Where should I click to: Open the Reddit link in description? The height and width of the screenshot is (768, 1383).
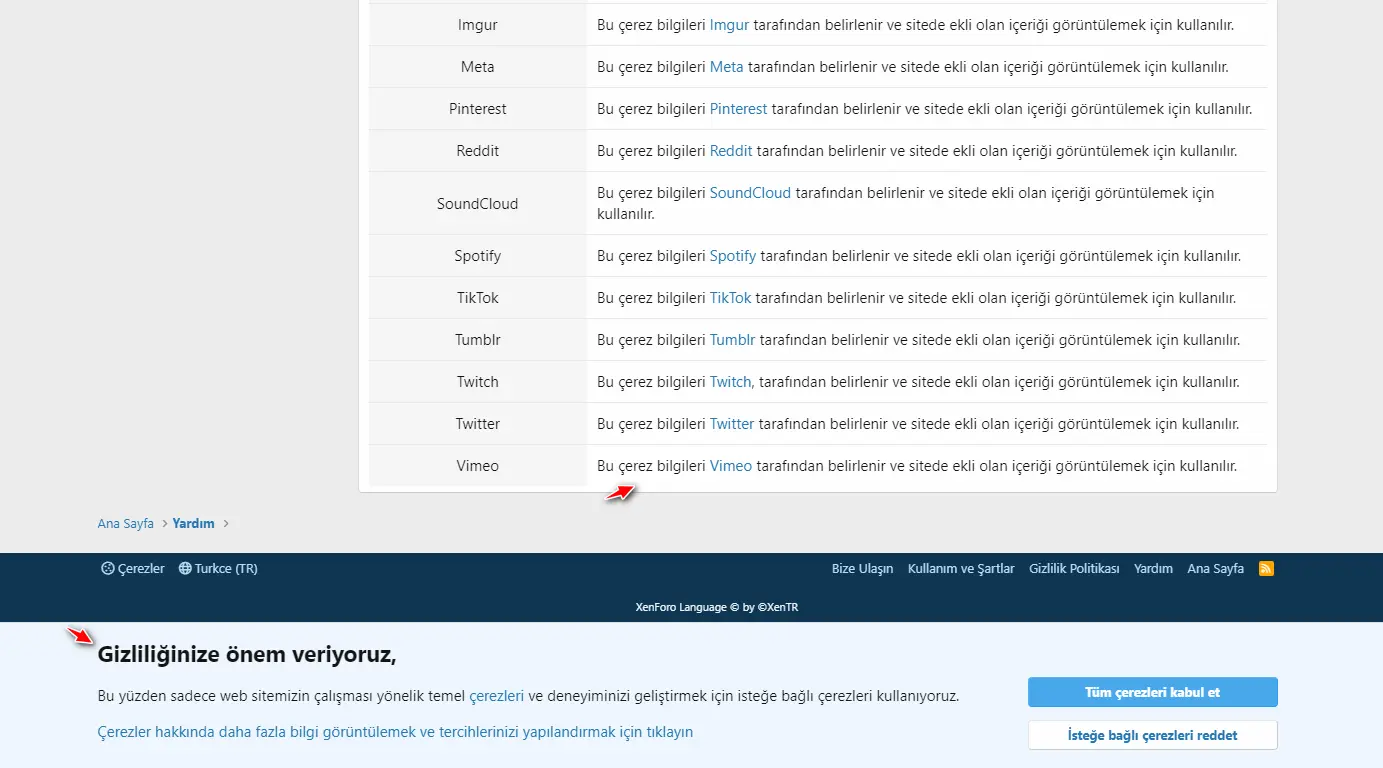731,151
